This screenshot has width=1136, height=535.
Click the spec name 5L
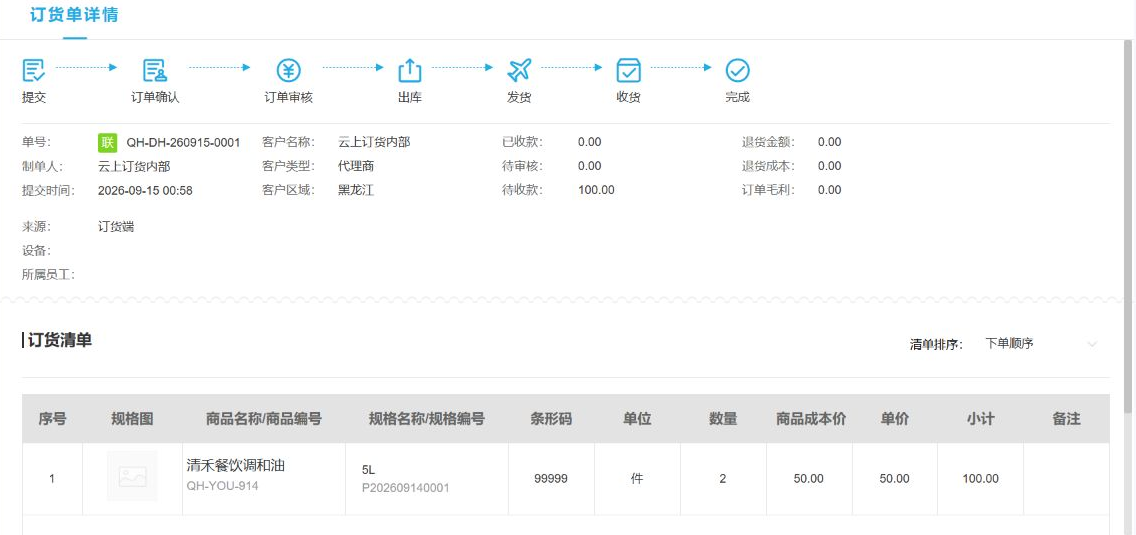pyautogui.click(x=368, y=470)
